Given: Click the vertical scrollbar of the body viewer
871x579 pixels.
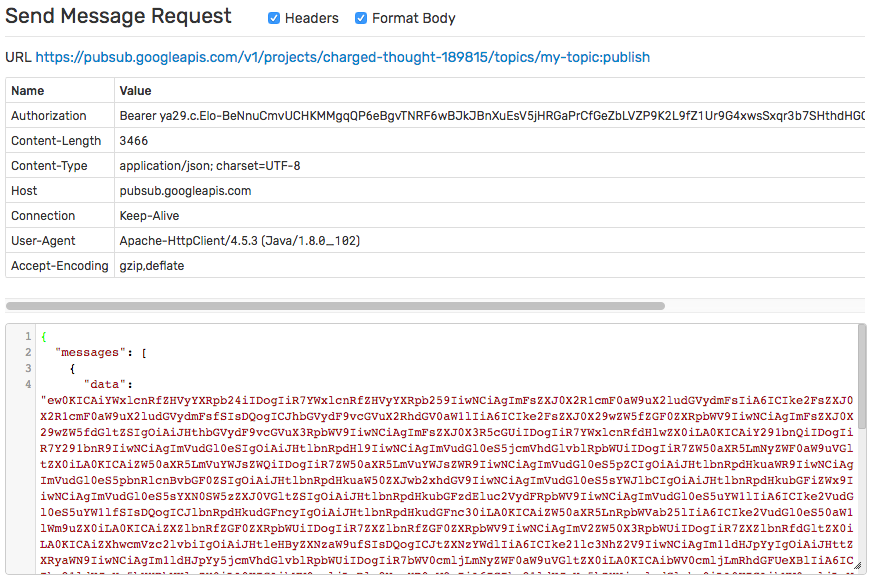Looking at the screenshot, I should tap(862, 377).
